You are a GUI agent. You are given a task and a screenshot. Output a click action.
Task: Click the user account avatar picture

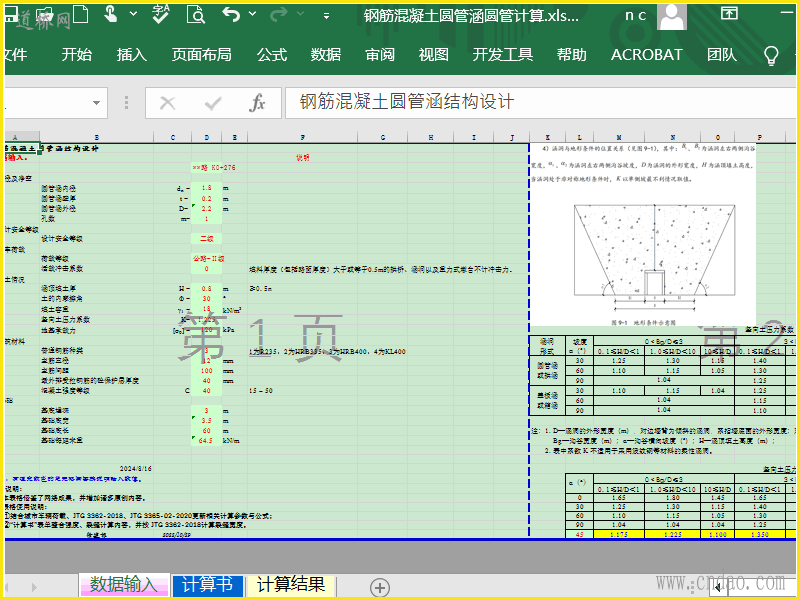[672, 16]
